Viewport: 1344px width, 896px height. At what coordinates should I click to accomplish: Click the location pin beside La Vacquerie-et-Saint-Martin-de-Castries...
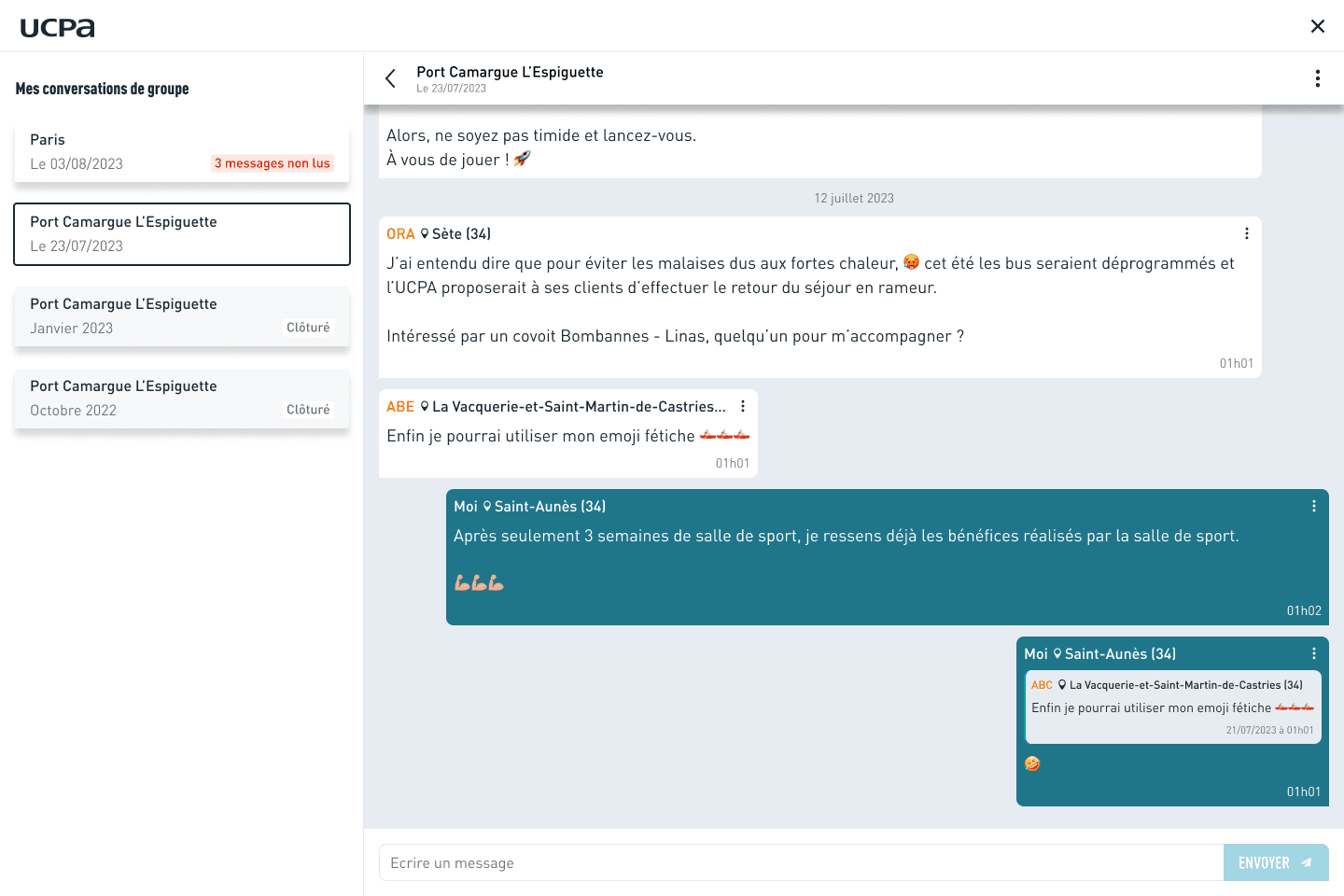425,406
